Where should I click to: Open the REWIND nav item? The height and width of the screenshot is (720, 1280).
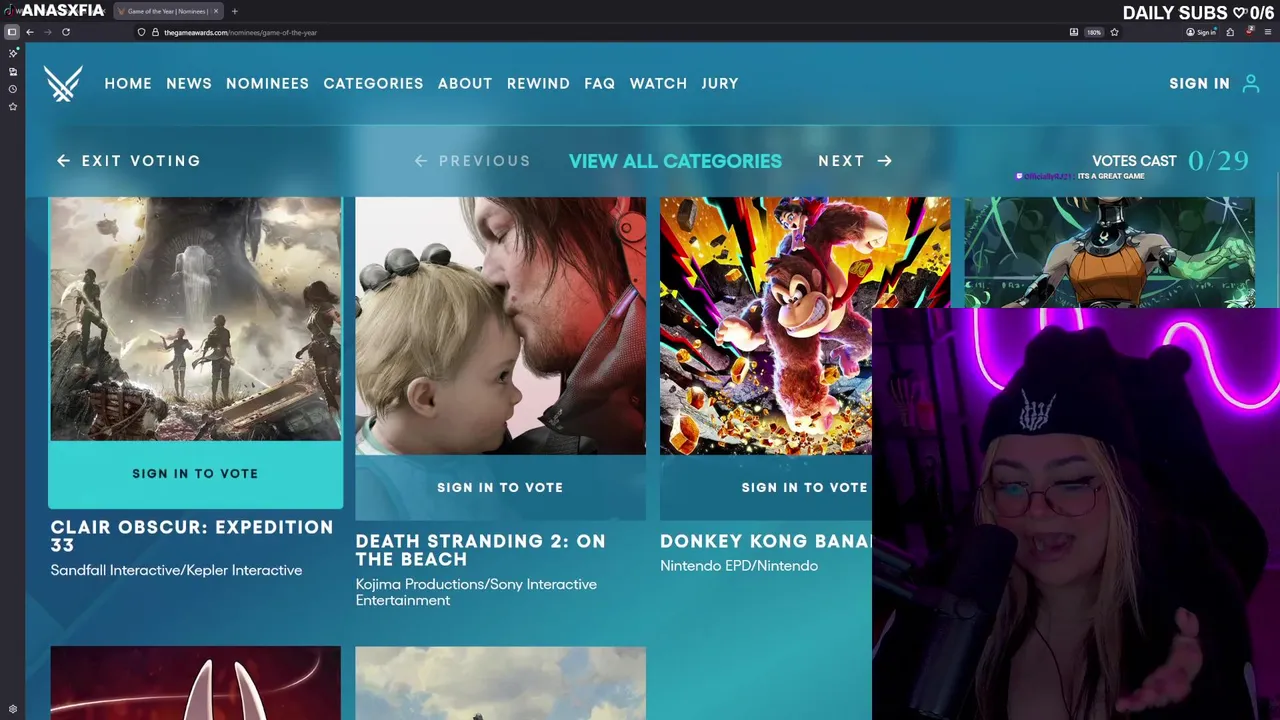pyautogui.click(x=538, y=84)
